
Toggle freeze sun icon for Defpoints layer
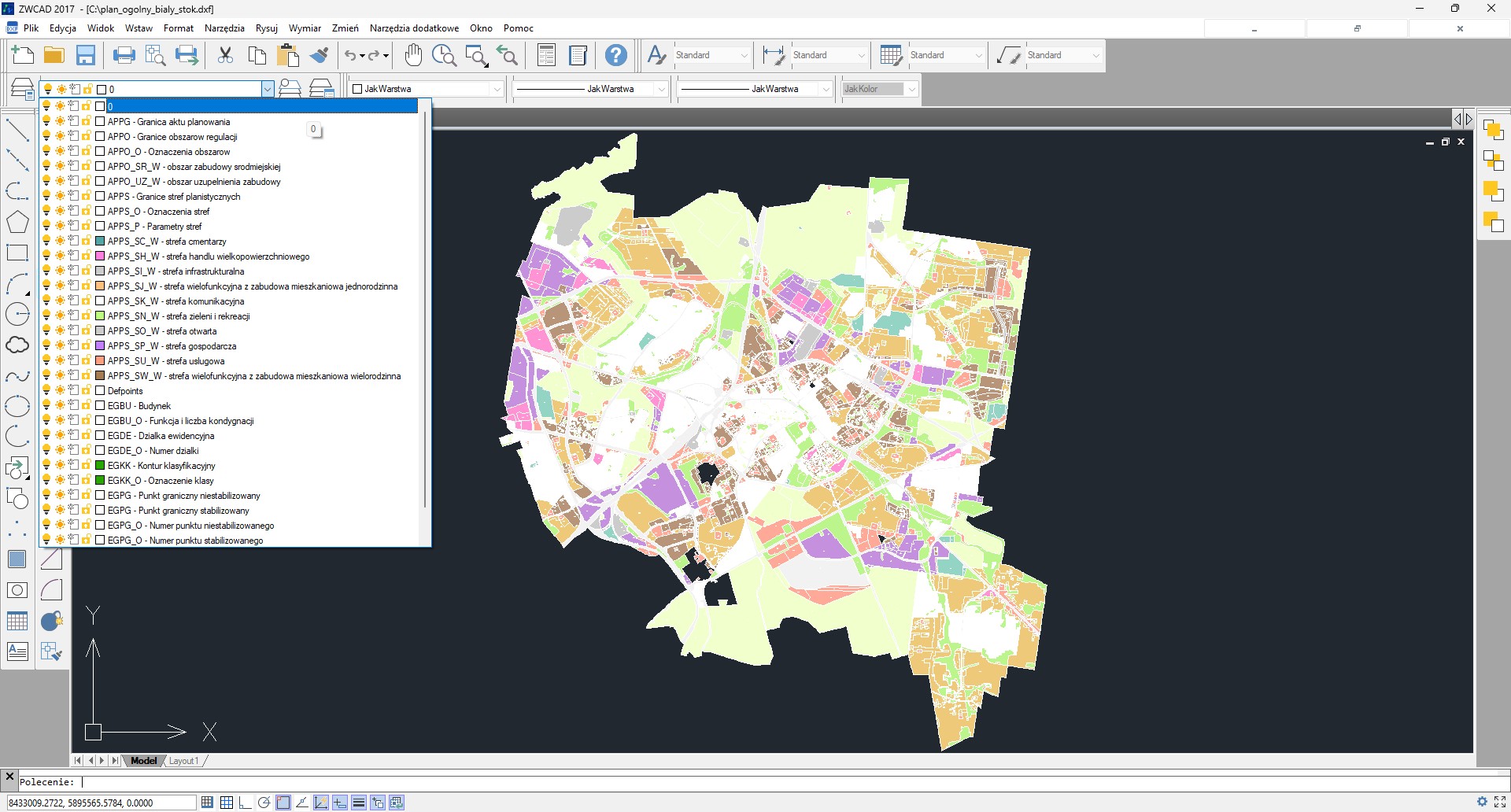tap(60, 390)
